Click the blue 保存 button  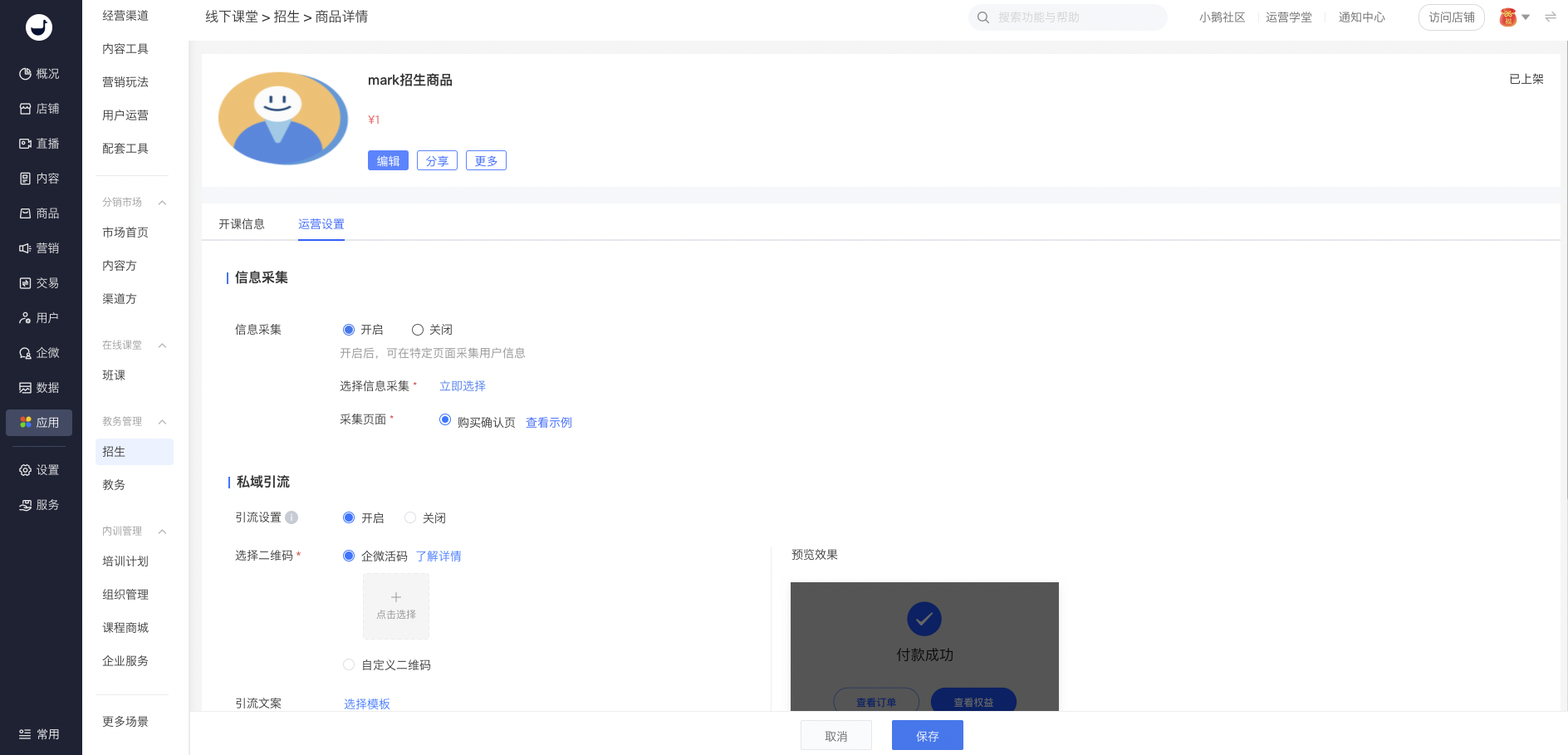pyautogui.click(x=928, y=736)
